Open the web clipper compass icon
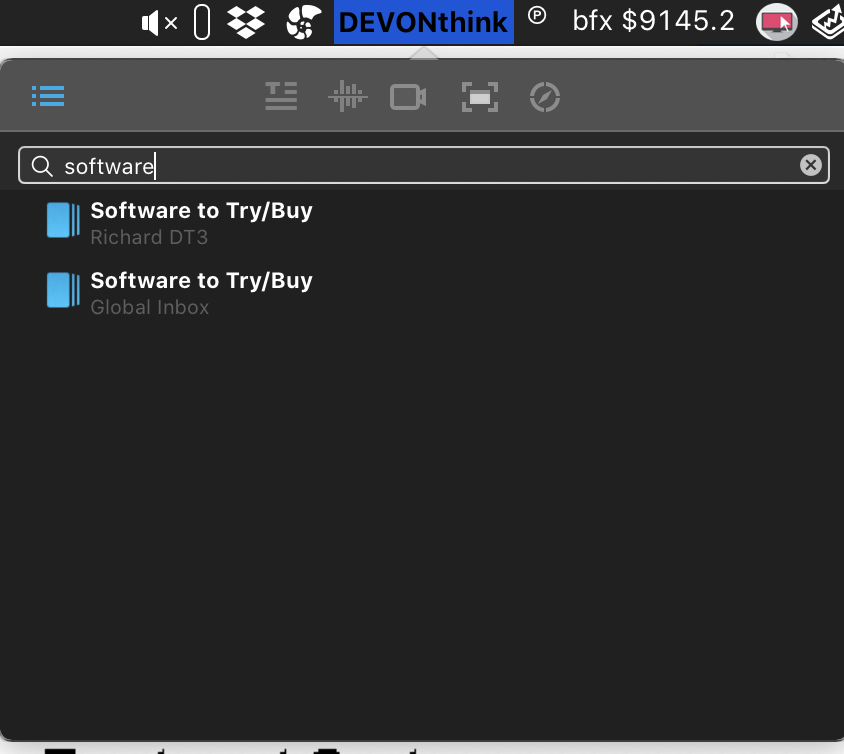The width and height of the screenshot is (844, 754). (544, 96)
